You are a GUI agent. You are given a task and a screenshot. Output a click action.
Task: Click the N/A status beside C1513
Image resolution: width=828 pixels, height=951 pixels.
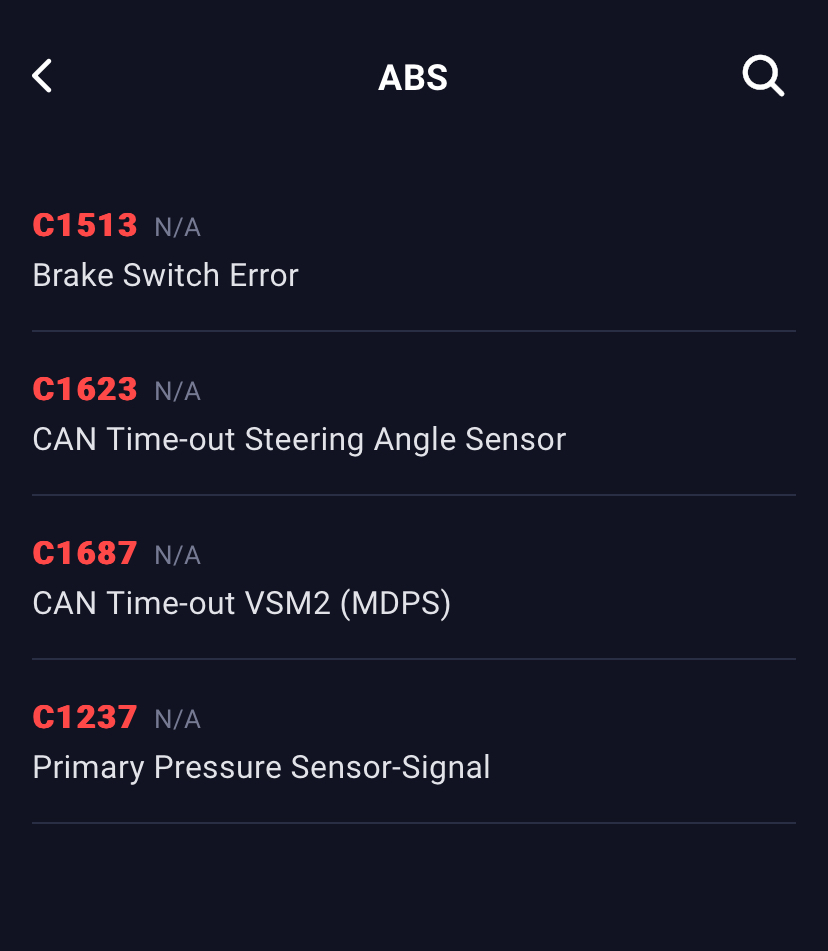tap(178, 228)
